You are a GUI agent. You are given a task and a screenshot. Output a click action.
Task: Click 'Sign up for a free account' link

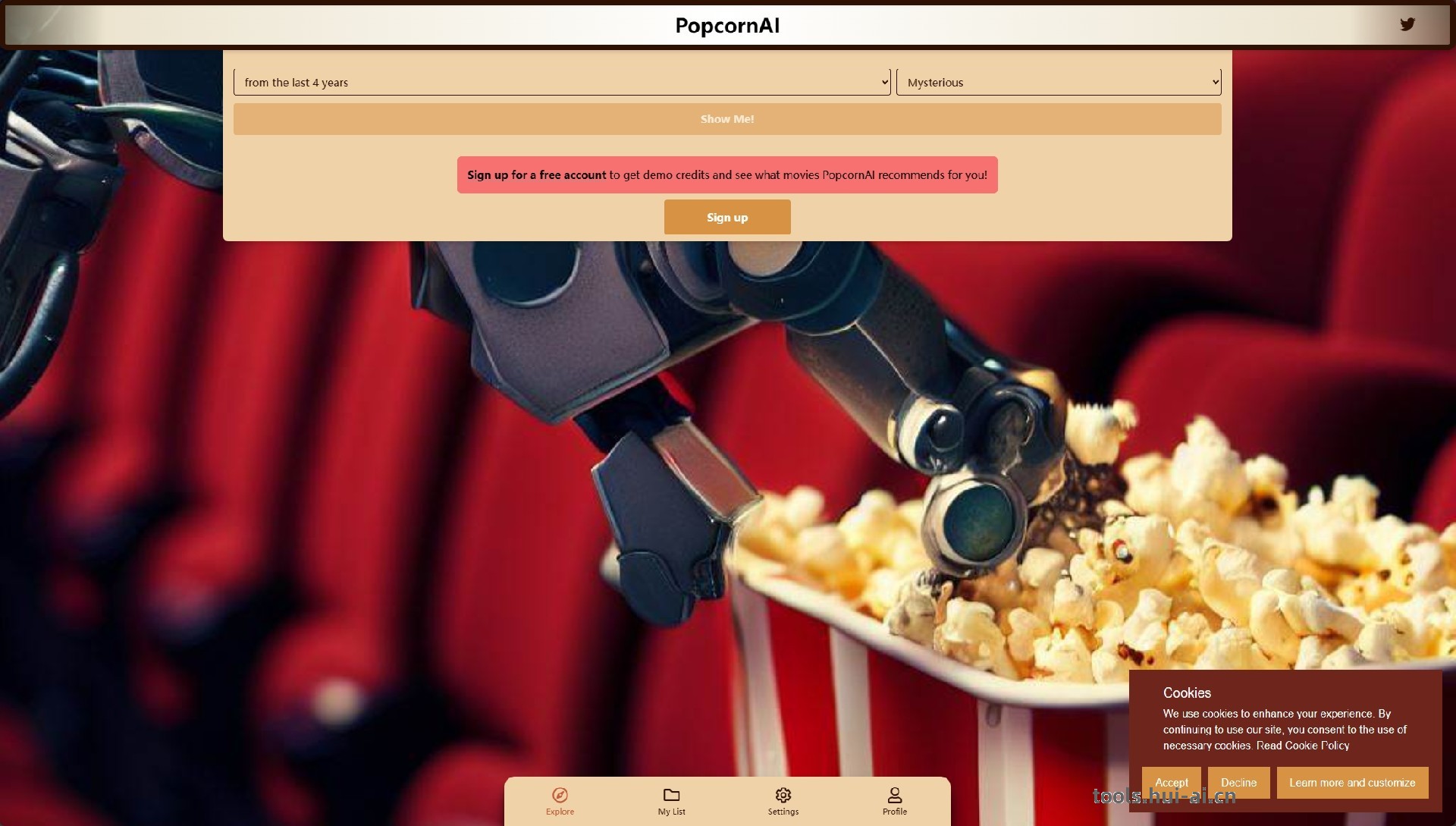pos(536,175)
